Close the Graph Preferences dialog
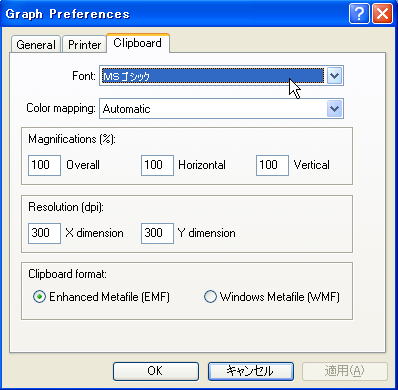This screenshot has height=390, width=398. point(382,14)
